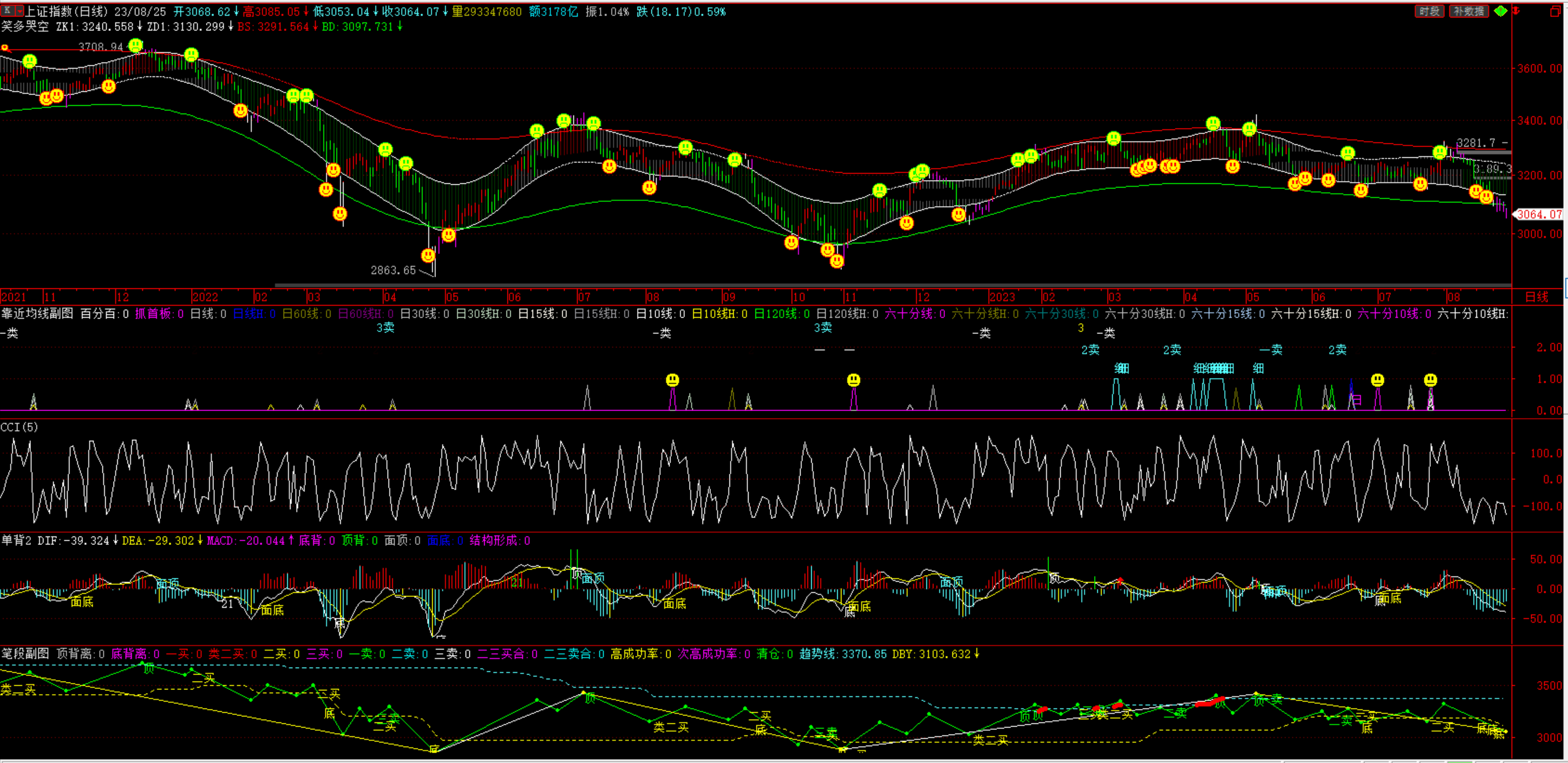Click the 09 month marker on the time axis
The width and height of the screenshot is (1568, 763).
coord(729,297)
